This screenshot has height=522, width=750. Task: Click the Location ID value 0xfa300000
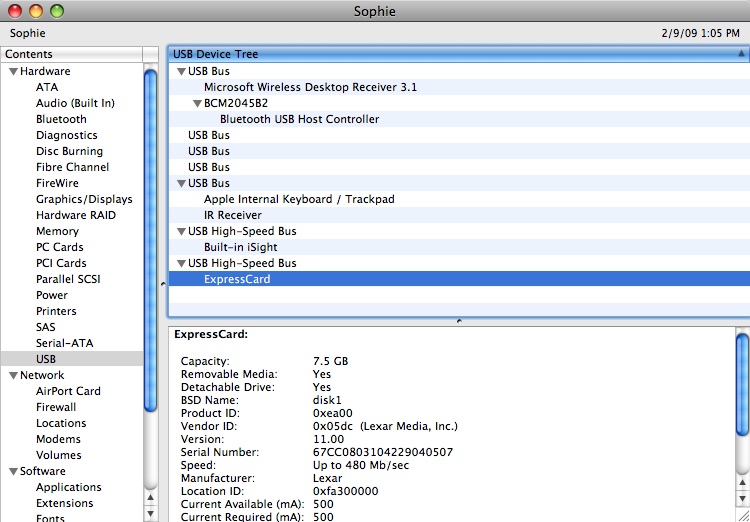pos(345,491)
